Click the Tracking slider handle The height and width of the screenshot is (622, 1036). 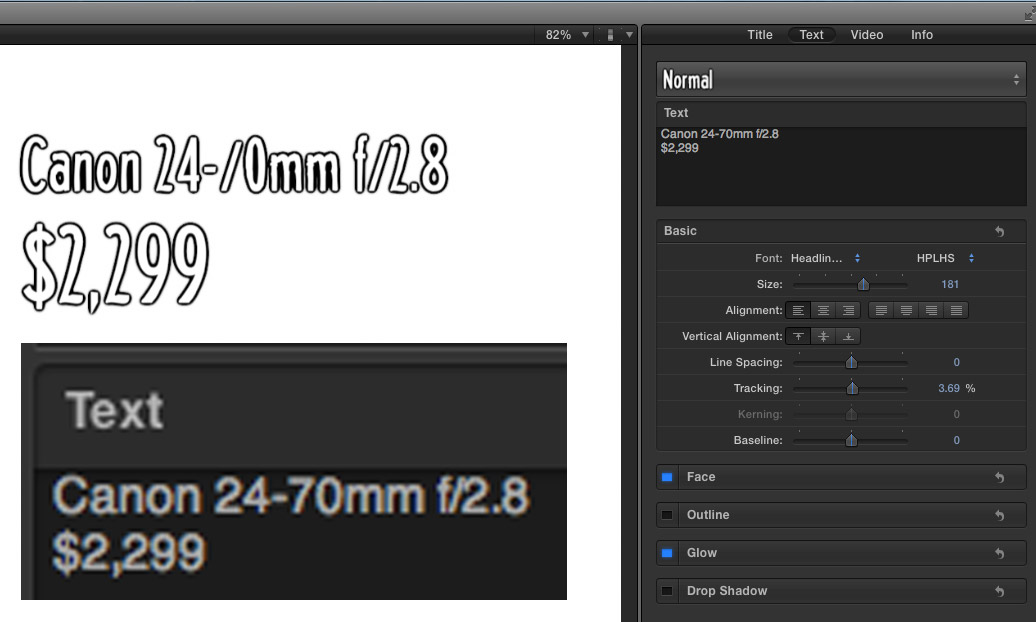pyautogui.click(x=852, y=388)
